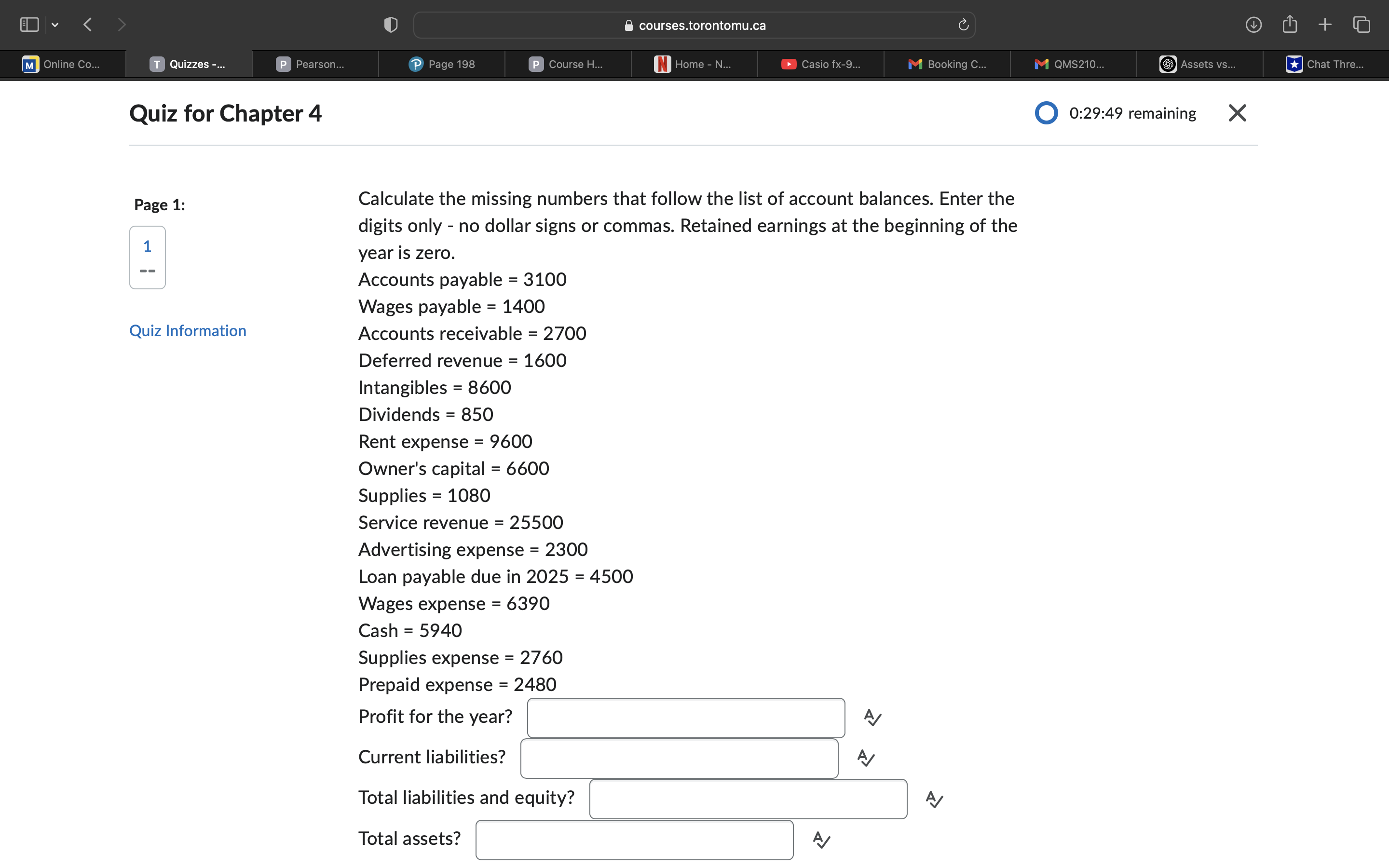1389x868 pixels.
Task: Open the Safari downloads icon
Action: pos(1253,25)
